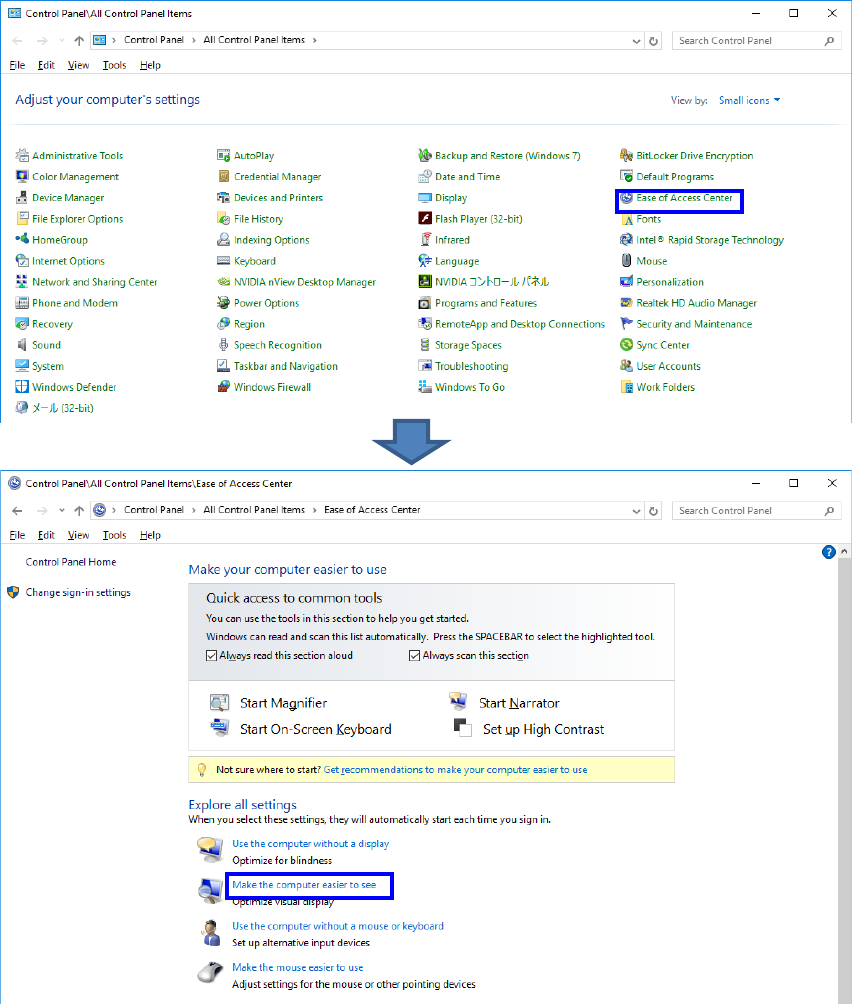Open Make the mouse easier to use
This screenshot has width=852, height=1004.
(x=298, y=967)
